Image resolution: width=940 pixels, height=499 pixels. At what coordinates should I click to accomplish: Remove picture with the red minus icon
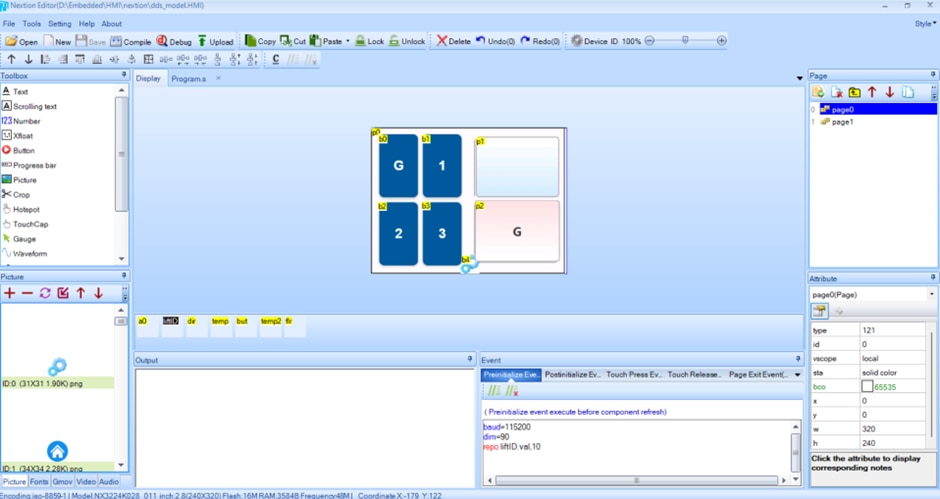(28, 293)
